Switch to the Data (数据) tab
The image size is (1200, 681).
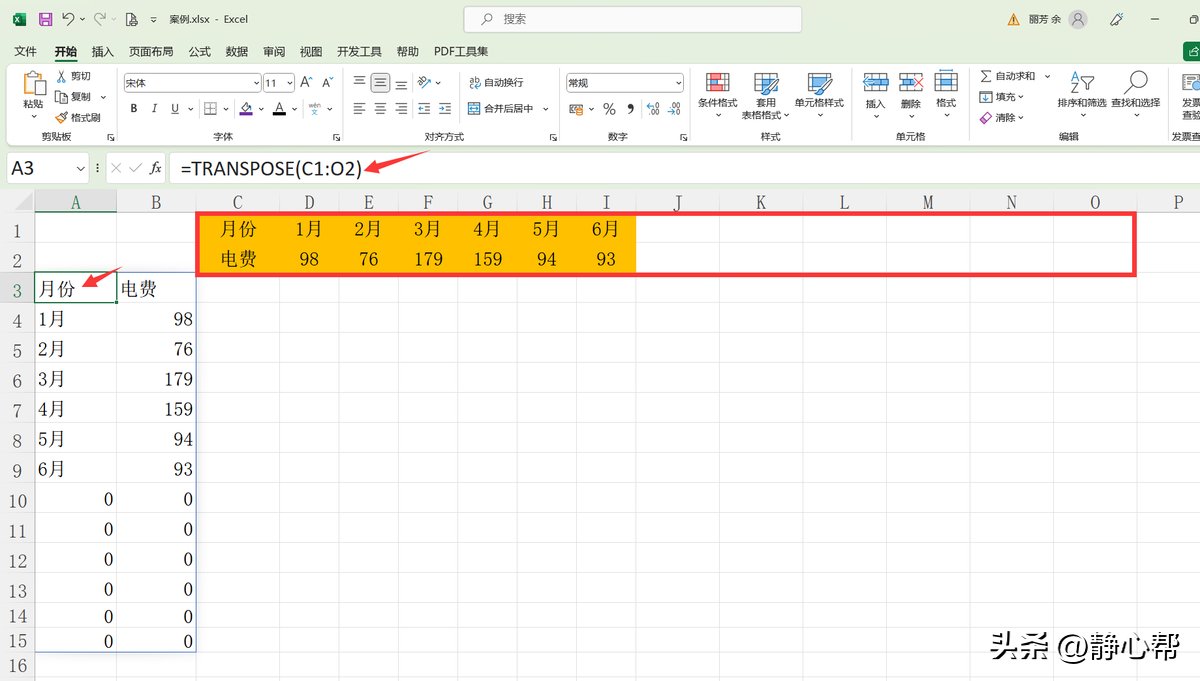237,52
